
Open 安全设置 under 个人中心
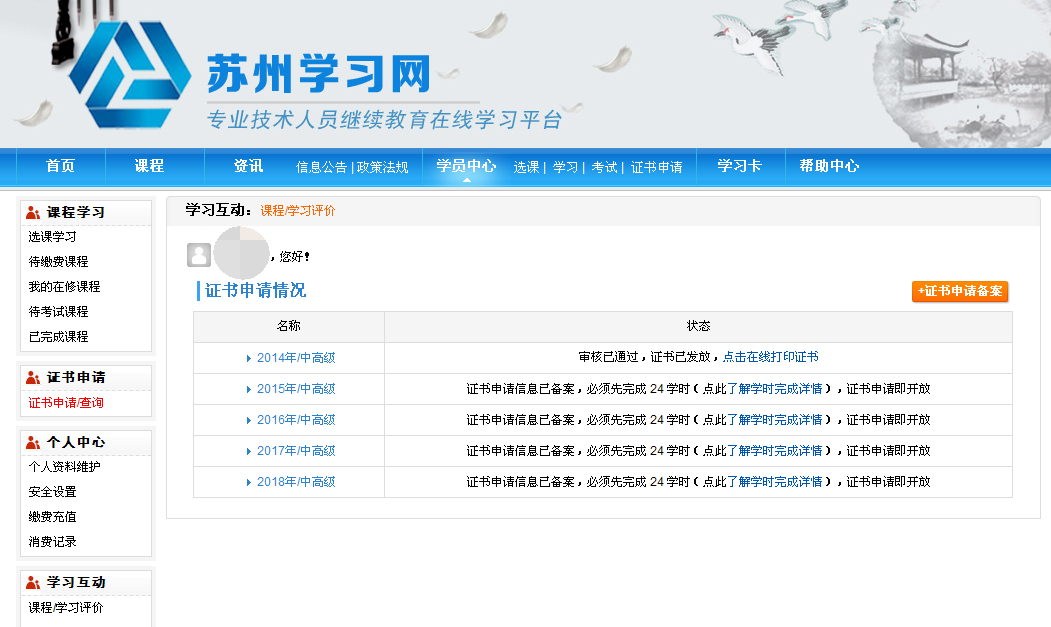(x=52, y=492)
